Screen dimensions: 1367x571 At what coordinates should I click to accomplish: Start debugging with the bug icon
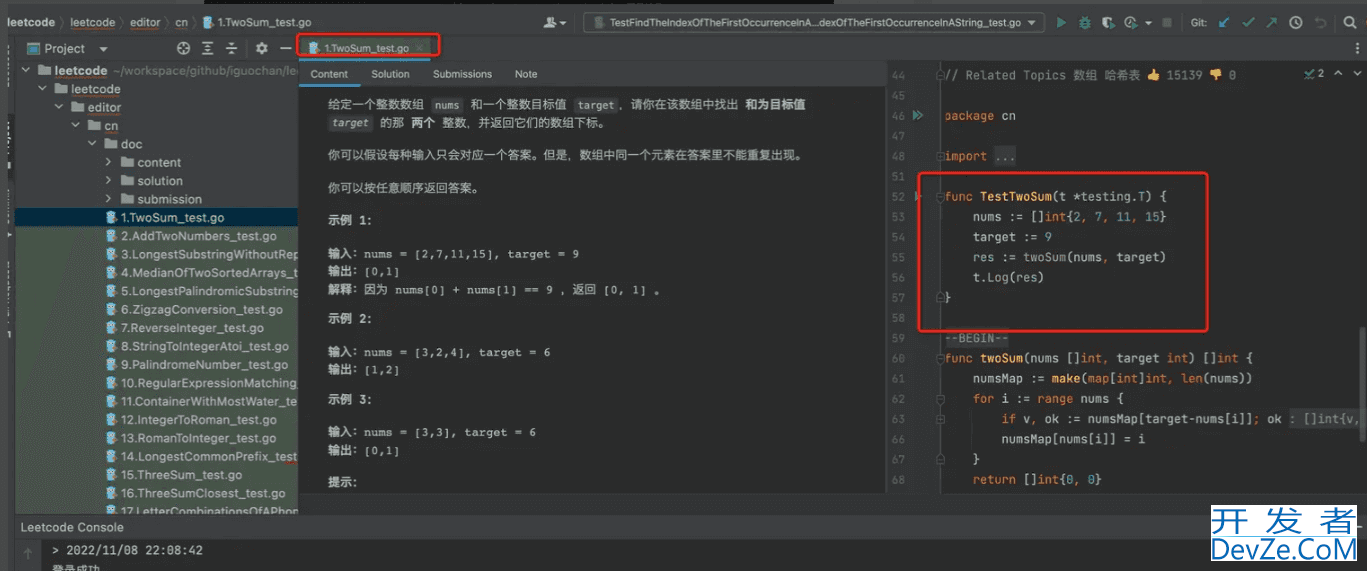[1085, 22]
